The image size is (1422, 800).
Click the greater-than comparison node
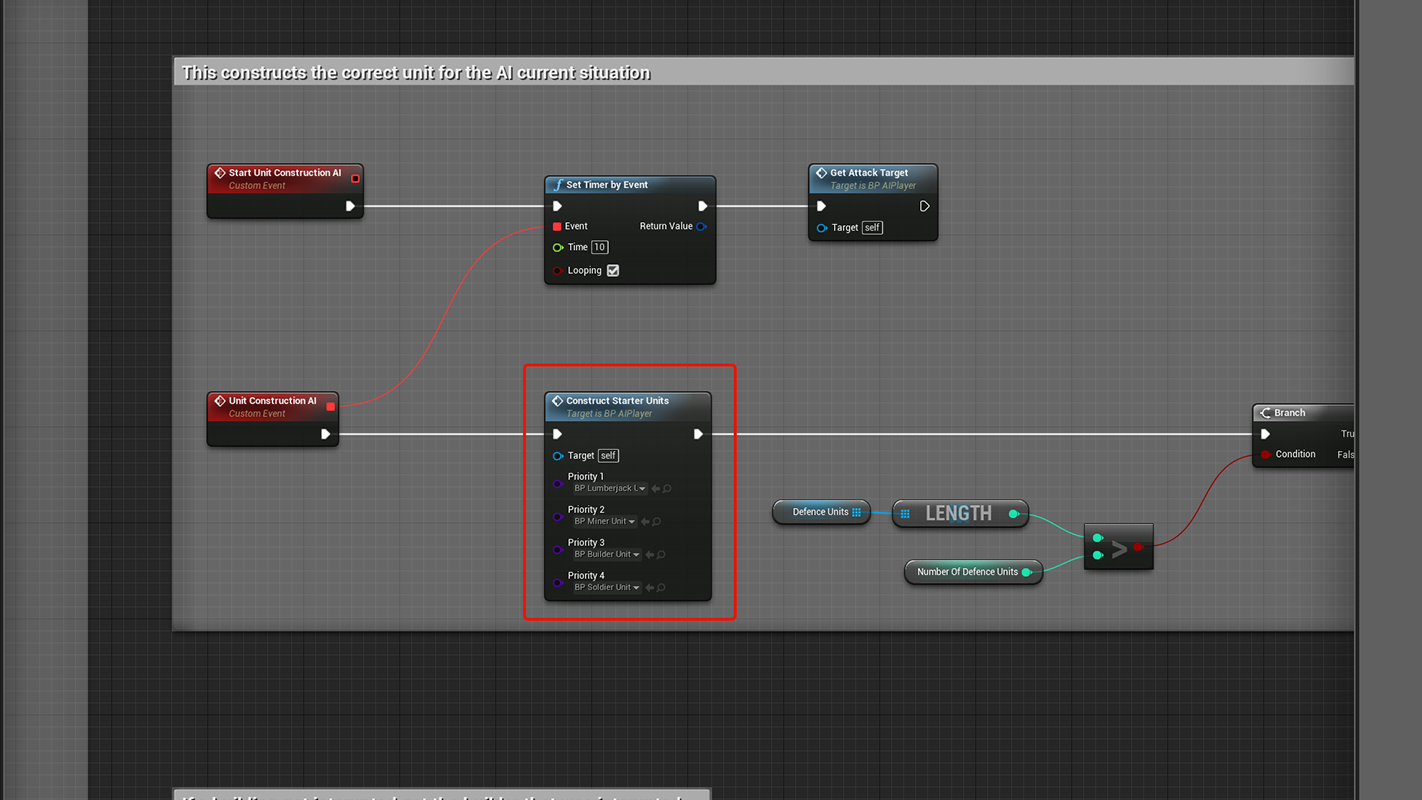coord(1119,548)
